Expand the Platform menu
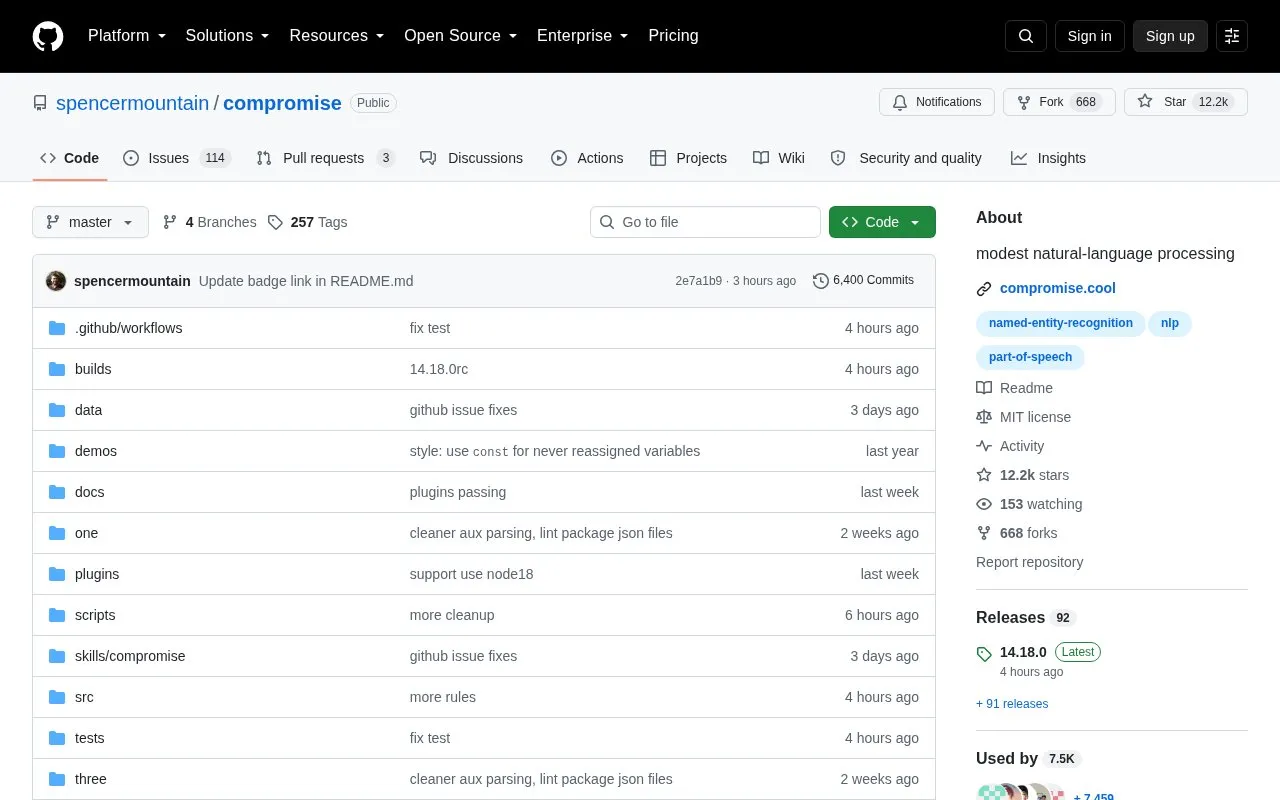1280x800 pixels. tap(127, 36)
